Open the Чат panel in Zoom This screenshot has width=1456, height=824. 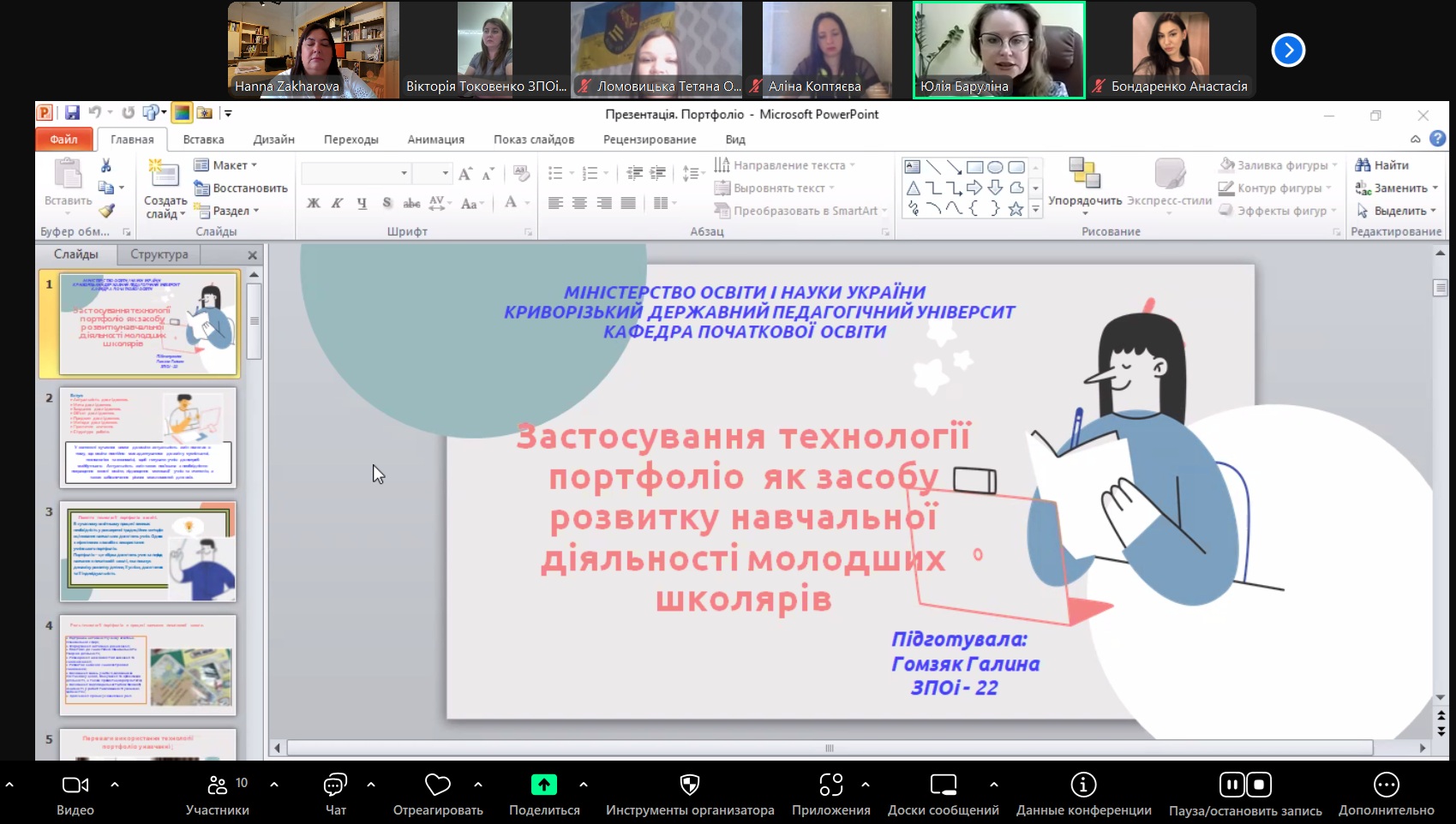click(x=334, y=788)
